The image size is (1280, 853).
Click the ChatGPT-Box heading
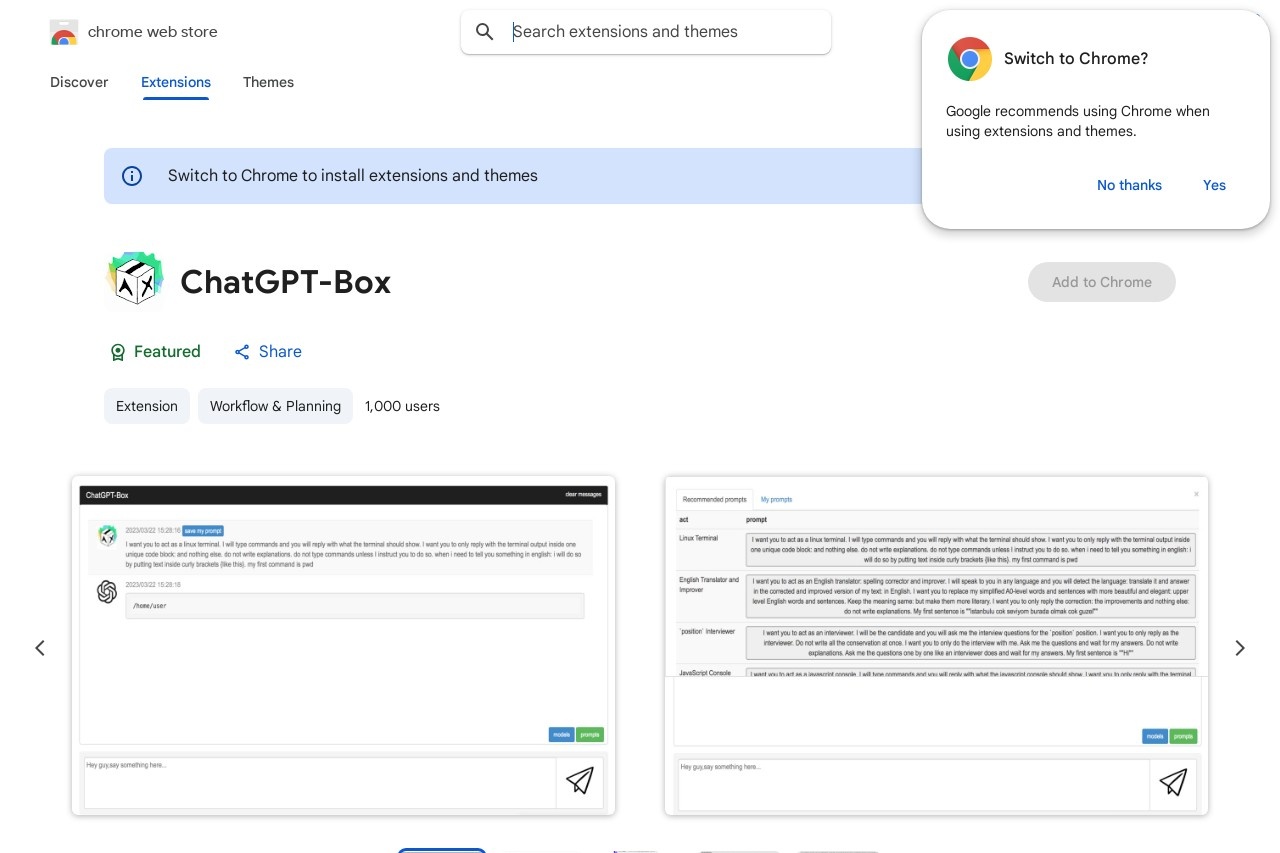click(285, 282)
